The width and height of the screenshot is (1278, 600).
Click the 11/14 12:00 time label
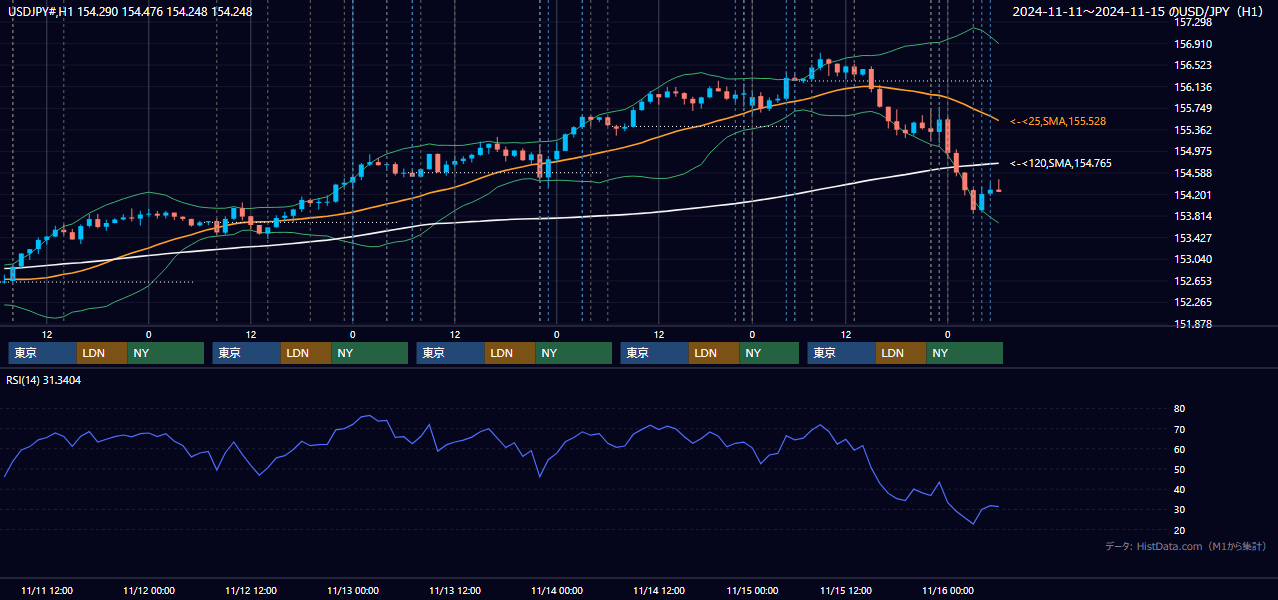point(659,590)
